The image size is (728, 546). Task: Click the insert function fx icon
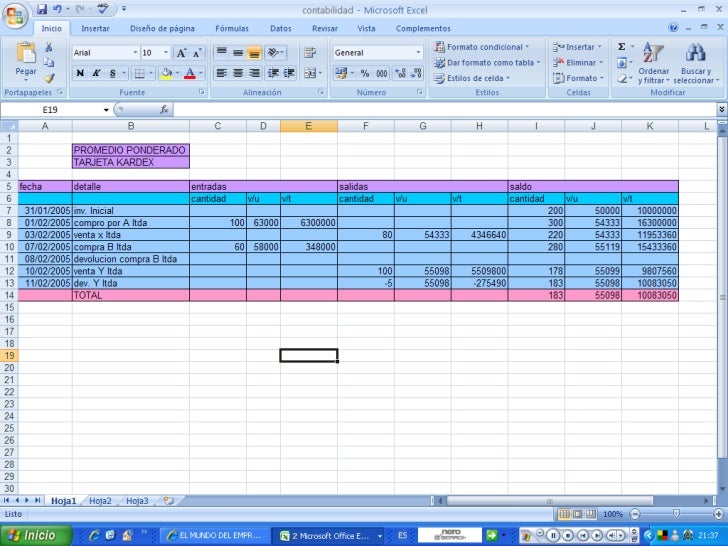coord(164,110)
